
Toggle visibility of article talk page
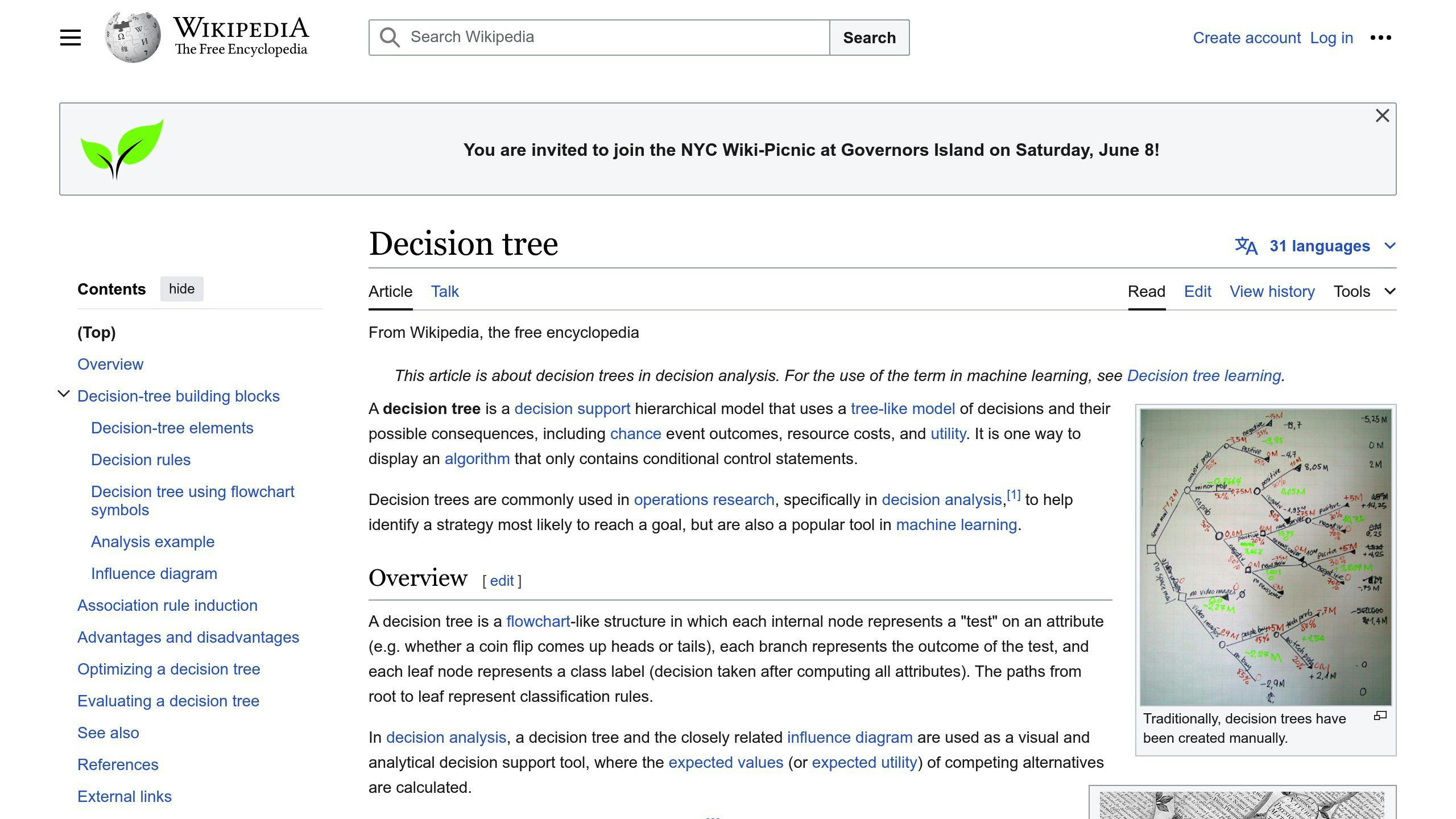point(445,291)
